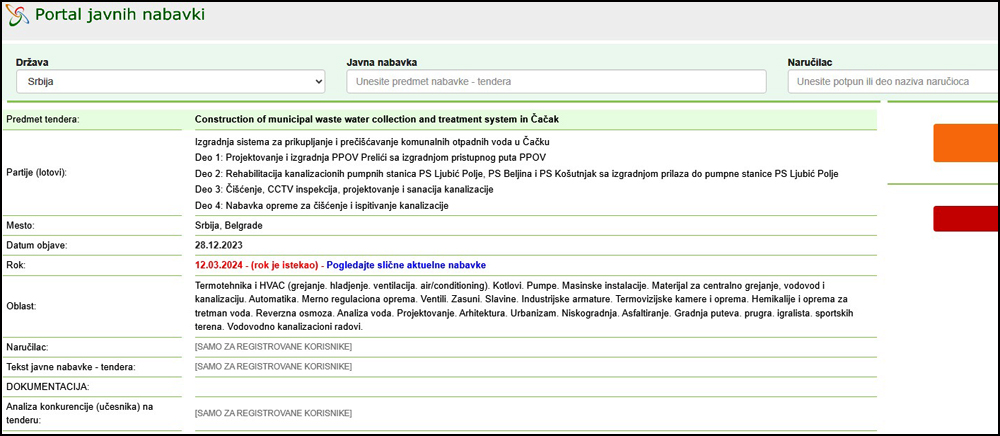Click the DOKUMENTACIJA row label
The image size is (1000, 436).
48,386
